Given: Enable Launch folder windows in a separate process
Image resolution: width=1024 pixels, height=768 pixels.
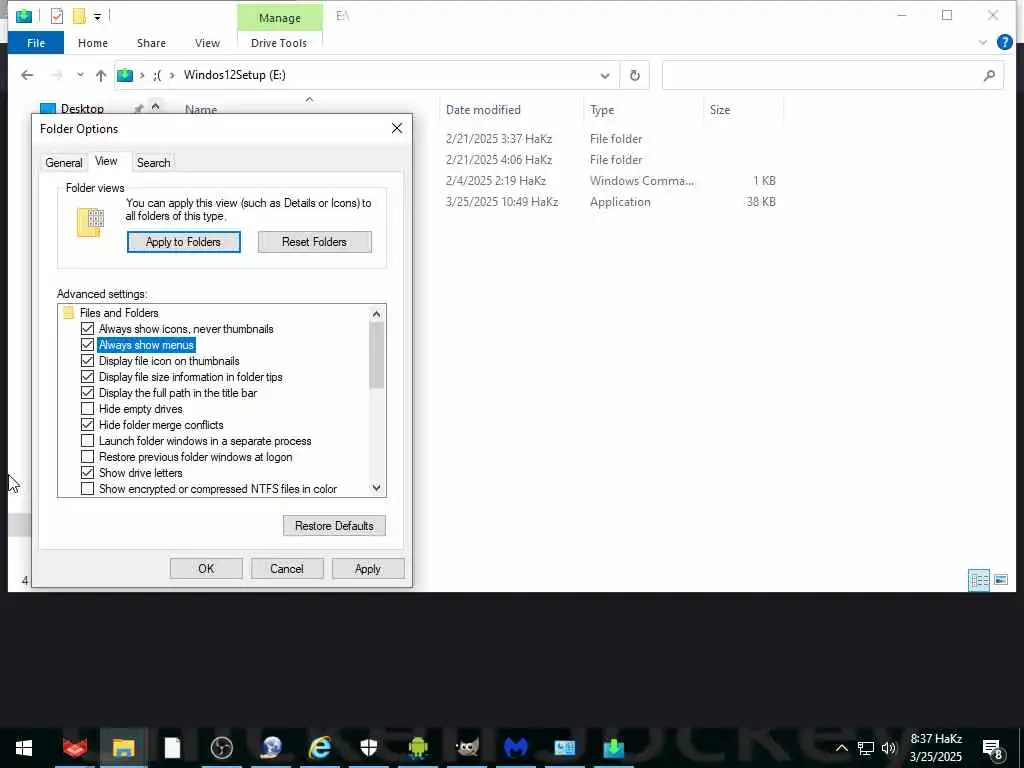Looking at the screenshot, I should coord(88,441).
